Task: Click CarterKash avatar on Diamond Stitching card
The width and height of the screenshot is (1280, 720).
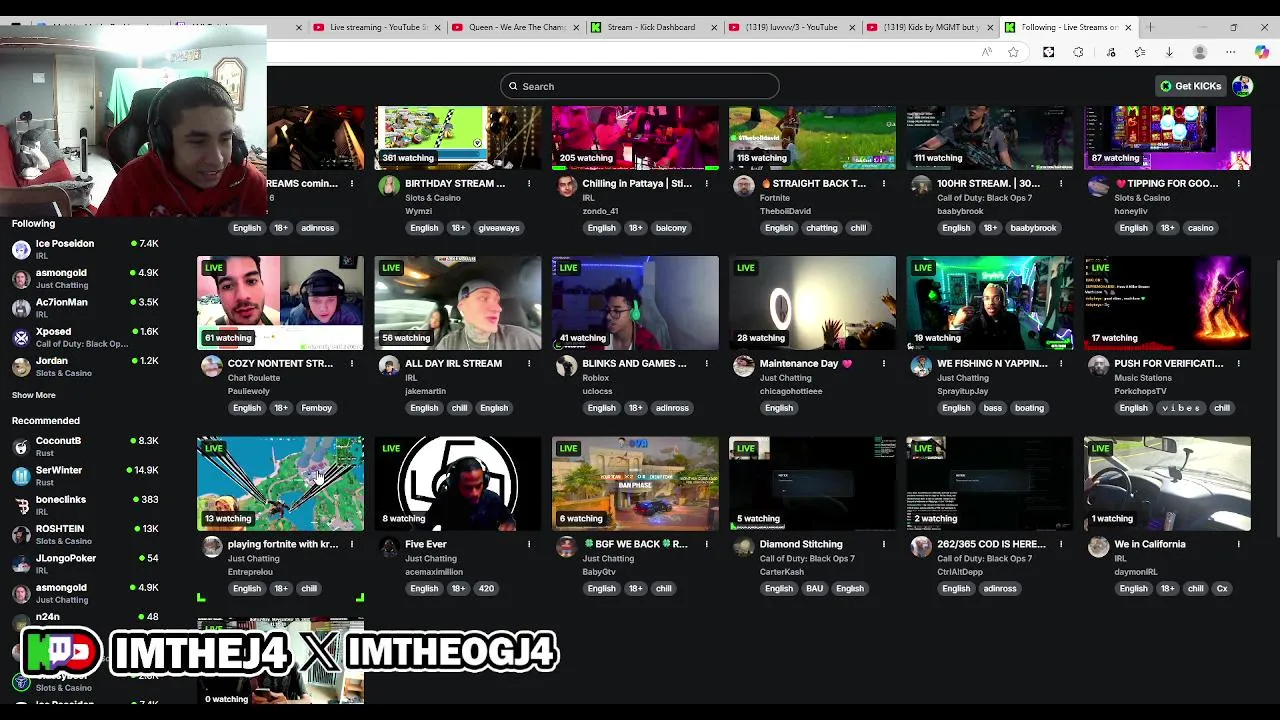Action: [743, 547]
